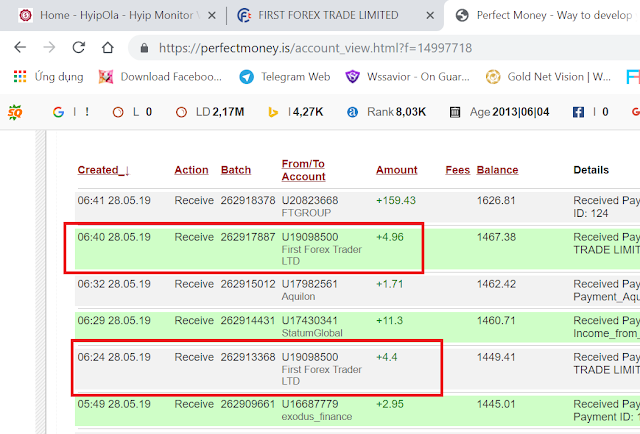
Task: Select the Perfect Money tab
Action: [x=545, y=16]
